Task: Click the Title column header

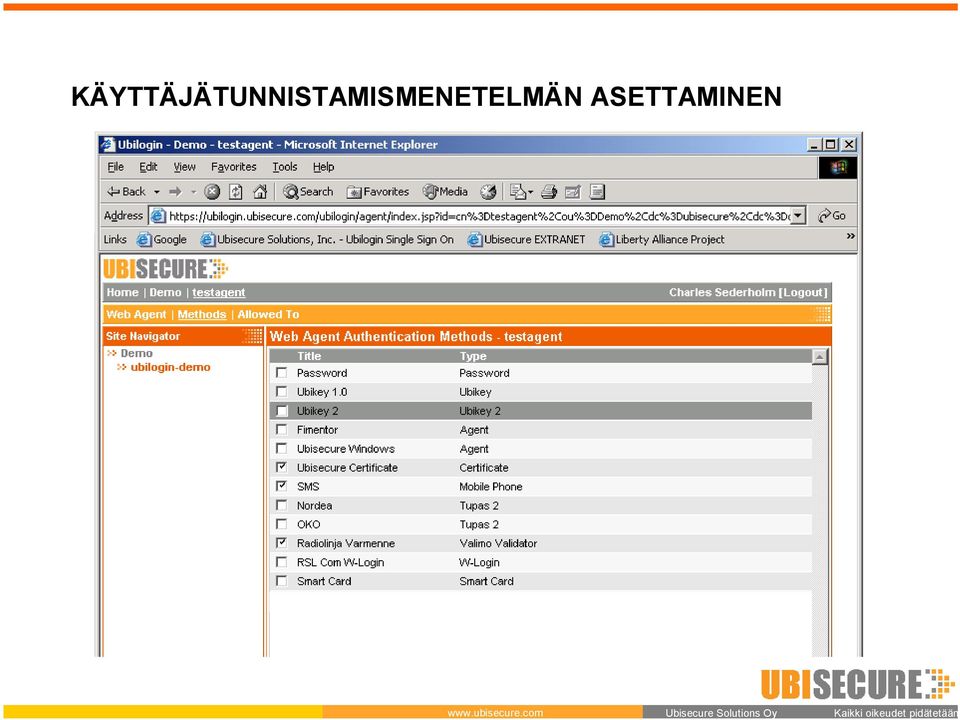Action: point(309,356)
